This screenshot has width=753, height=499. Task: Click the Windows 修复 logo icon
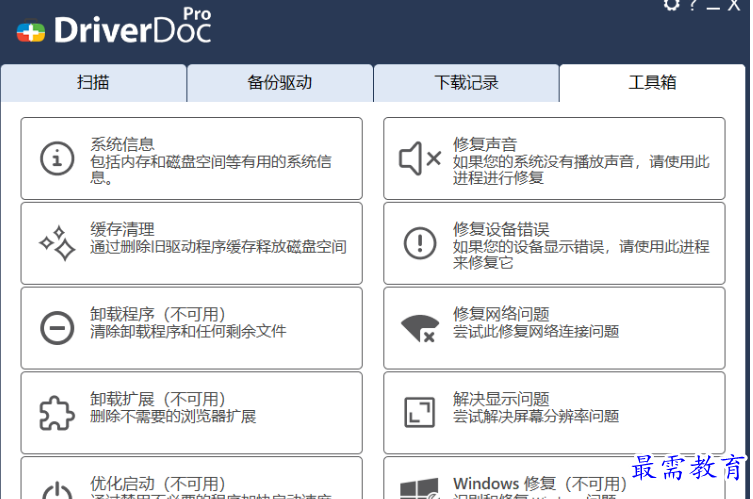click(420, 489)
